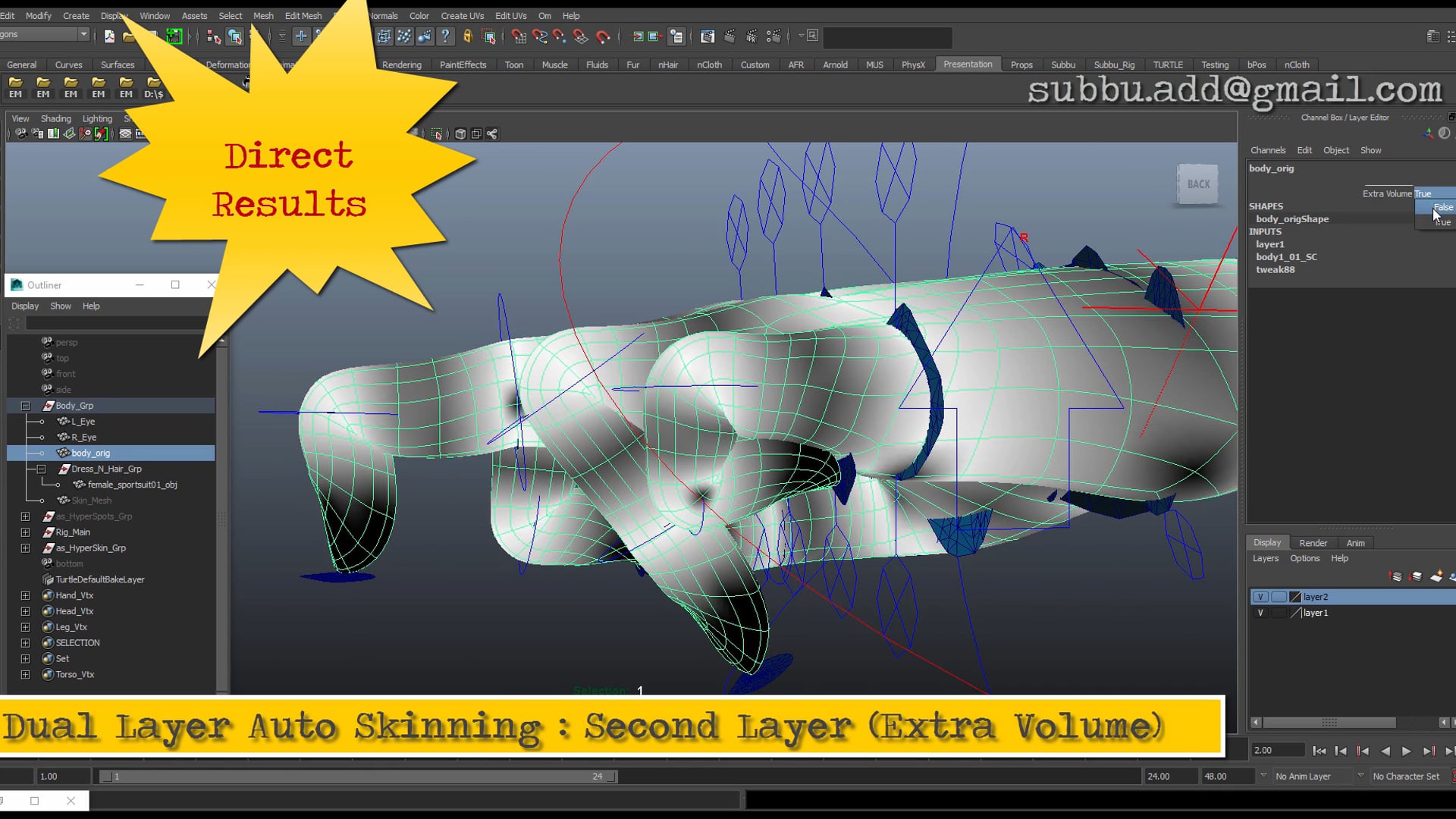
Task: Click camera attributes icon in viewport toolbar
Action: (x=37, y=133)
